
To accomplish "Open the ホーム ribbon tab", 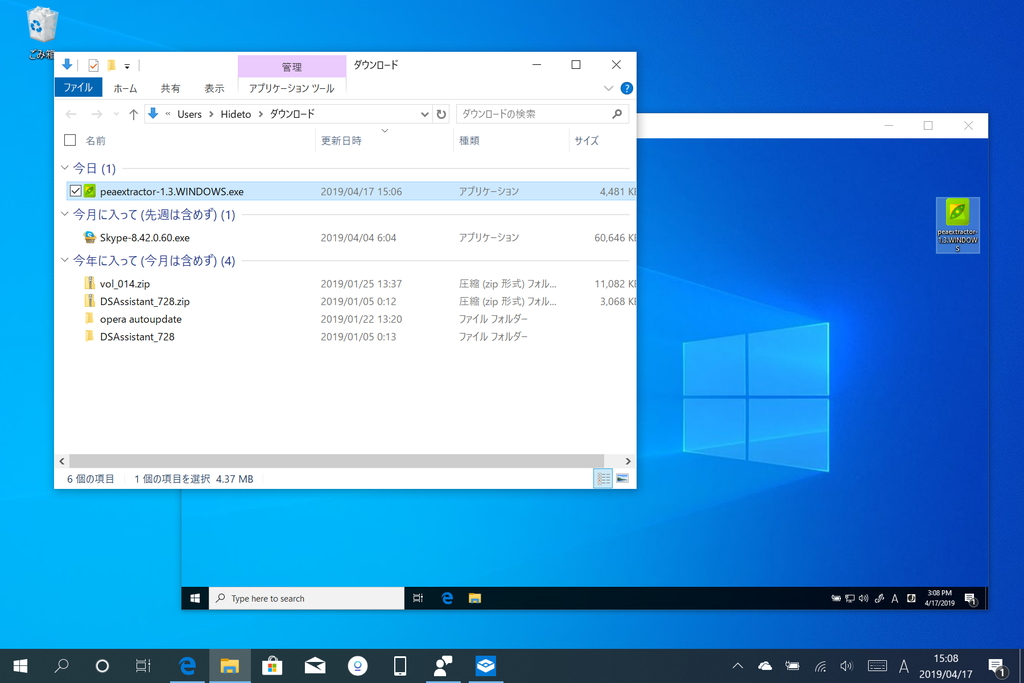I will [125, 88].
